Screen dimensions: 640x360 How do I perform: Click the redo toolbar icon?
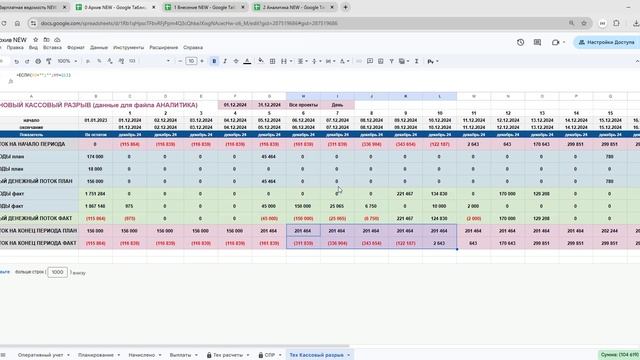pos(27,61)
